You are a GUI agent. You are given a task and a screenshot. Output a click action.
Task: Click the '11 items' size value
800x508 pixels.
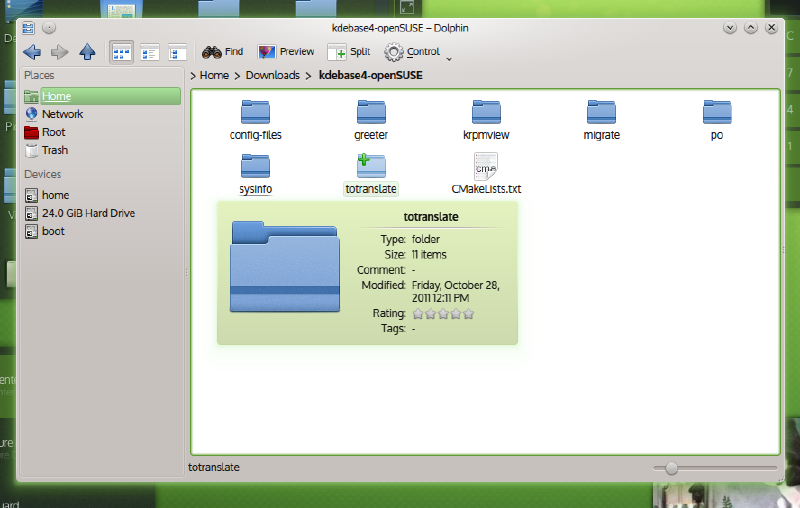pyautogui.click(x=429, y=255)
